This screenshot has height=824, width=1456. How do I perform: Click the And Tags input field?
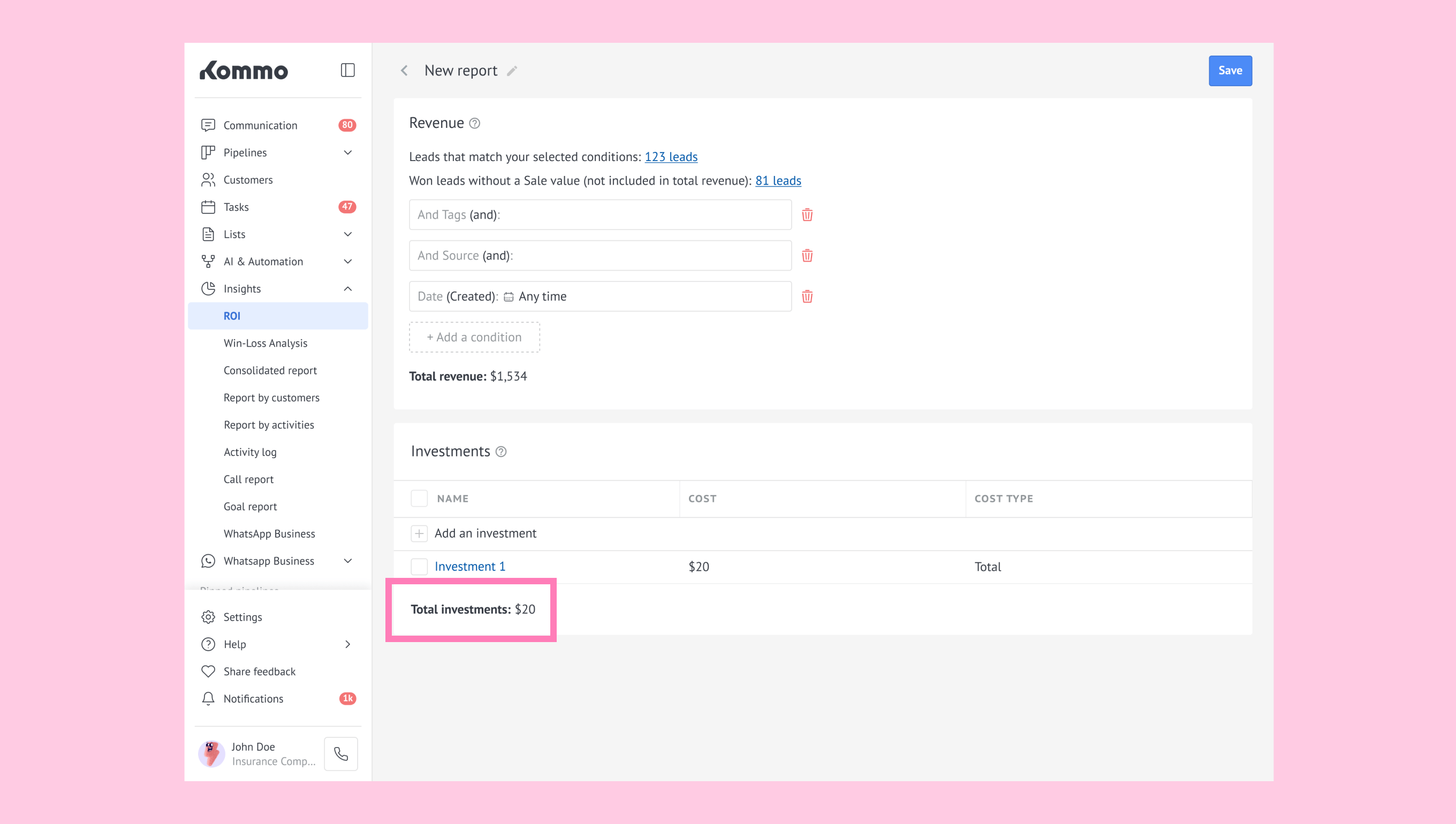click(600, 215)
